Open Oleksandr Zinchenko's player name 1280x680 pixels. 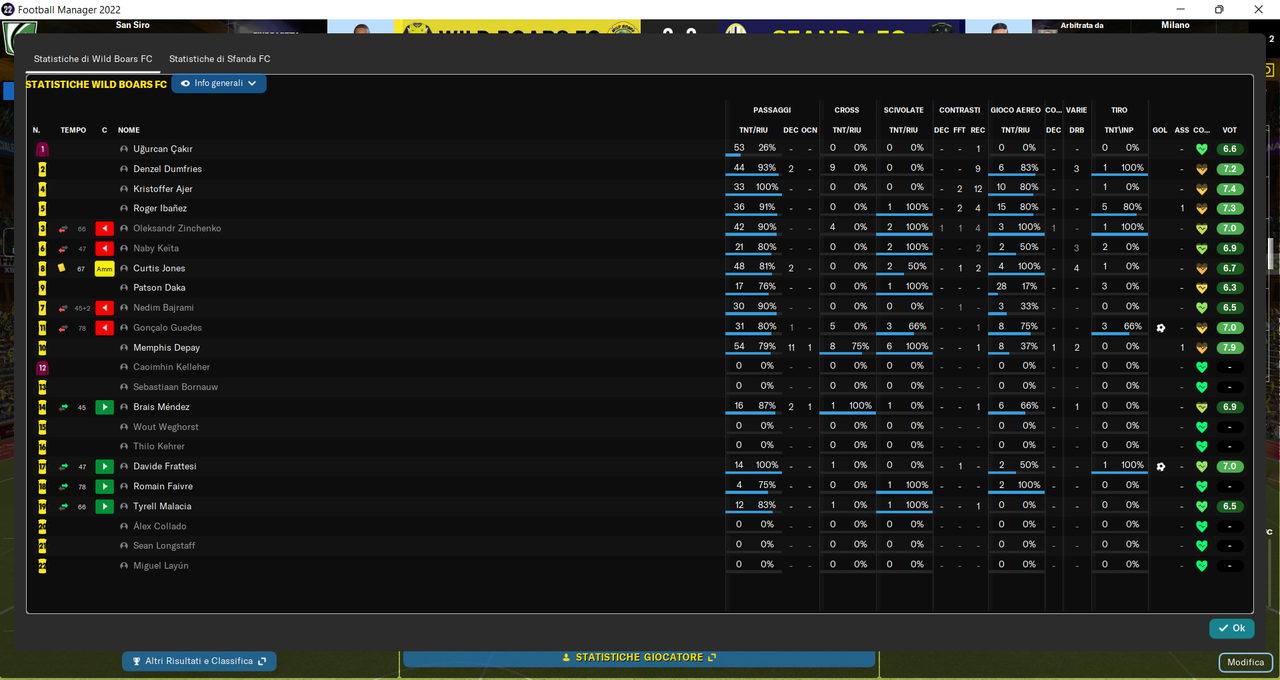pyautogui.click(x=177, y=228)
